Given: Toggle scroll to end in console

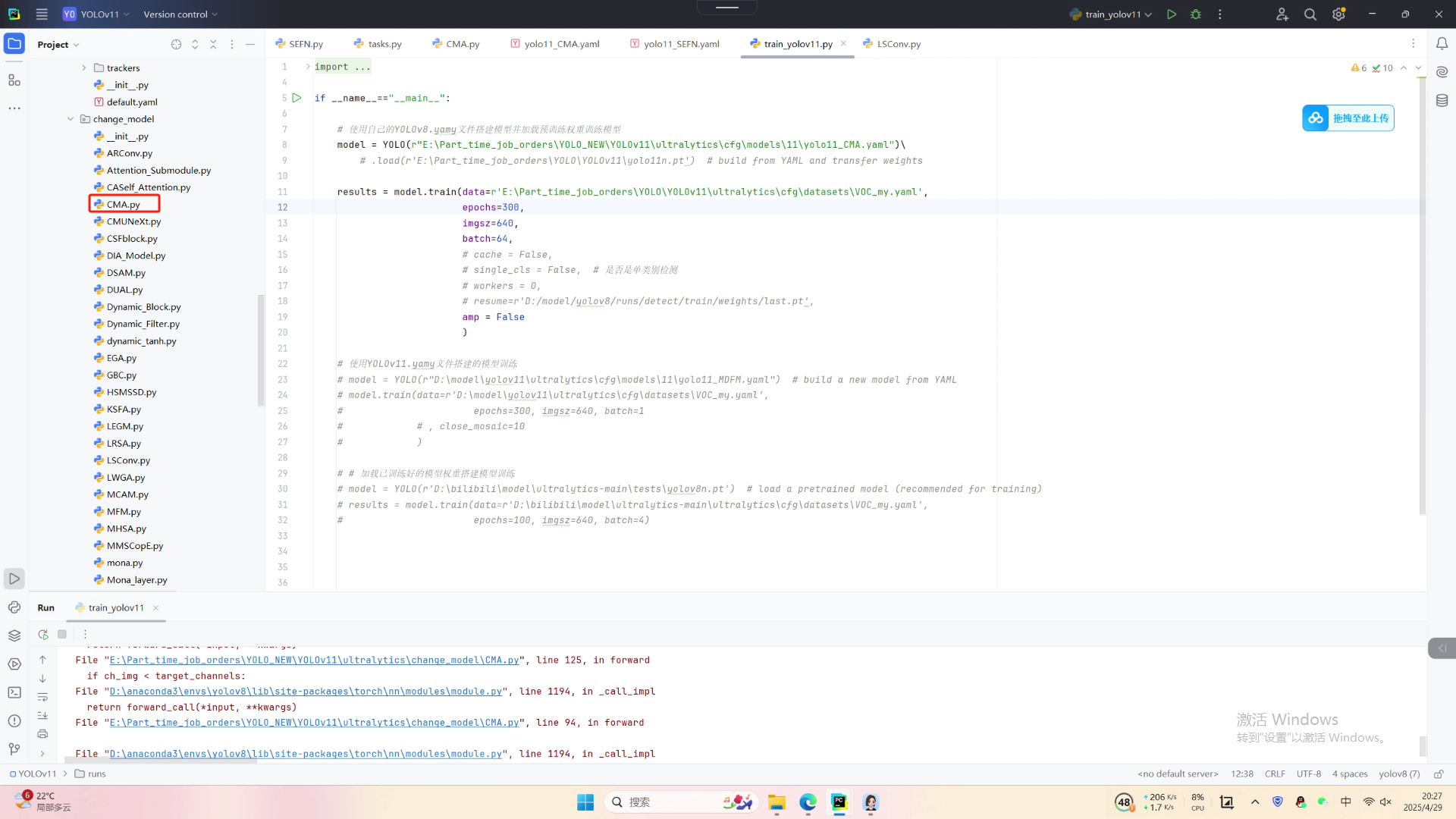Looking at the screenshot, I should pos(42,715).
